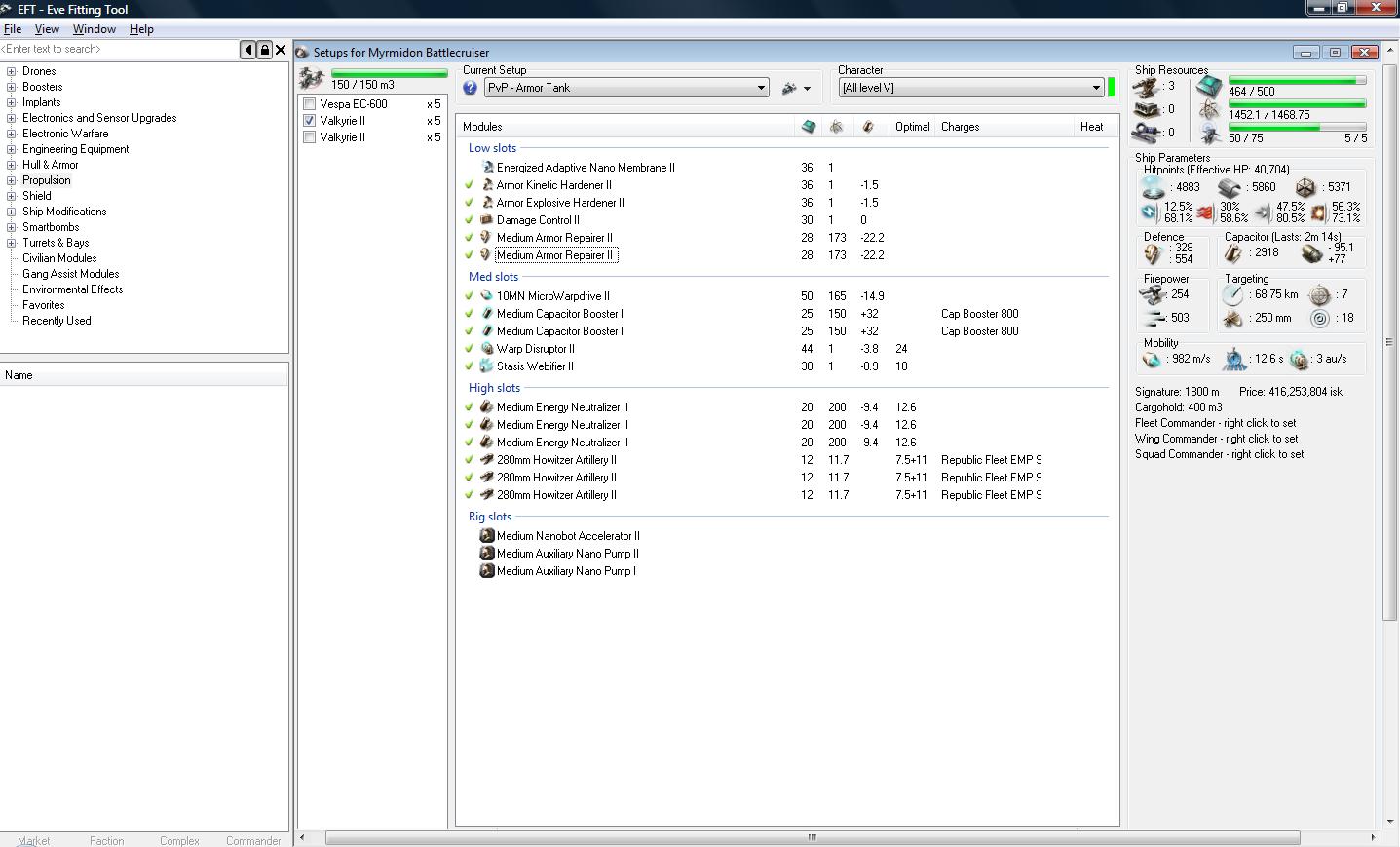Open the File menu
Image resolution: width=1400 pixels, height=847 pixels.
[x=13, y=29]
